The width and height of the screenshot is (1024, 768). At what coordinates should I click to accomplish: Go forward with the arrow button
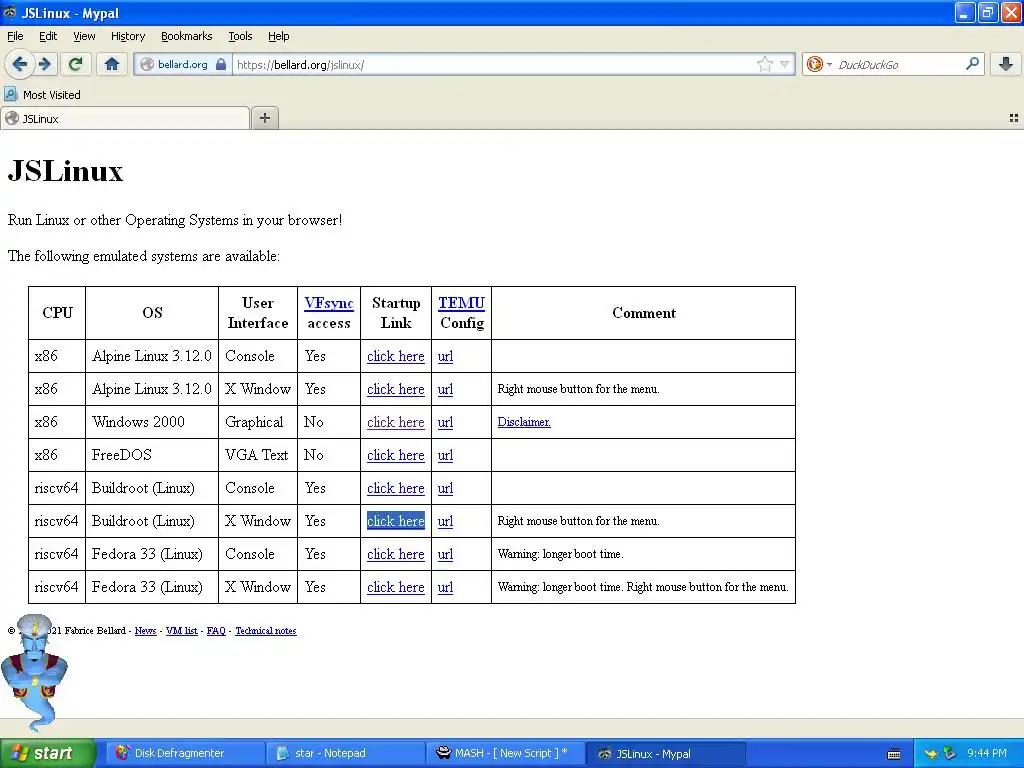45,64
